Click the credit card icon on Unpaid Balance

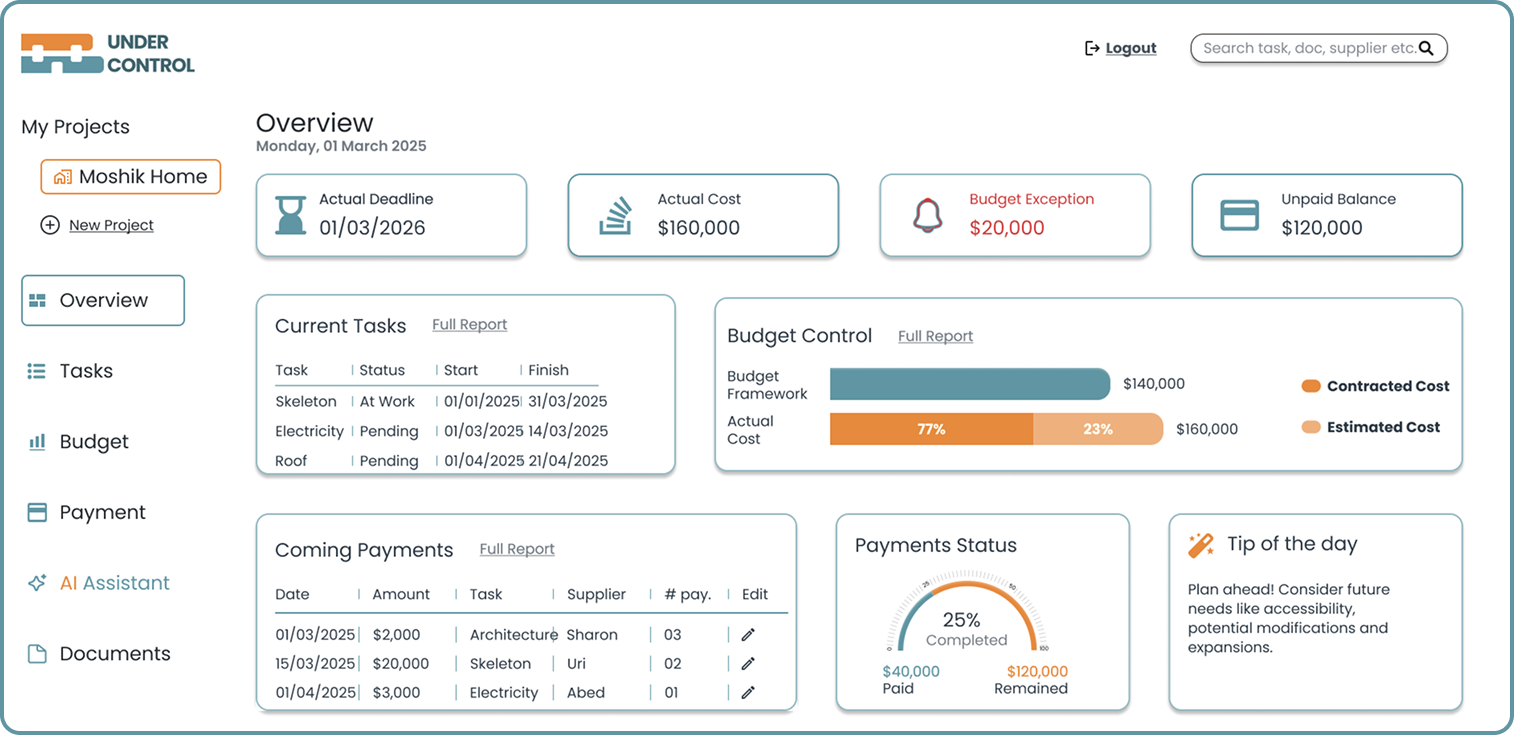1239,215
